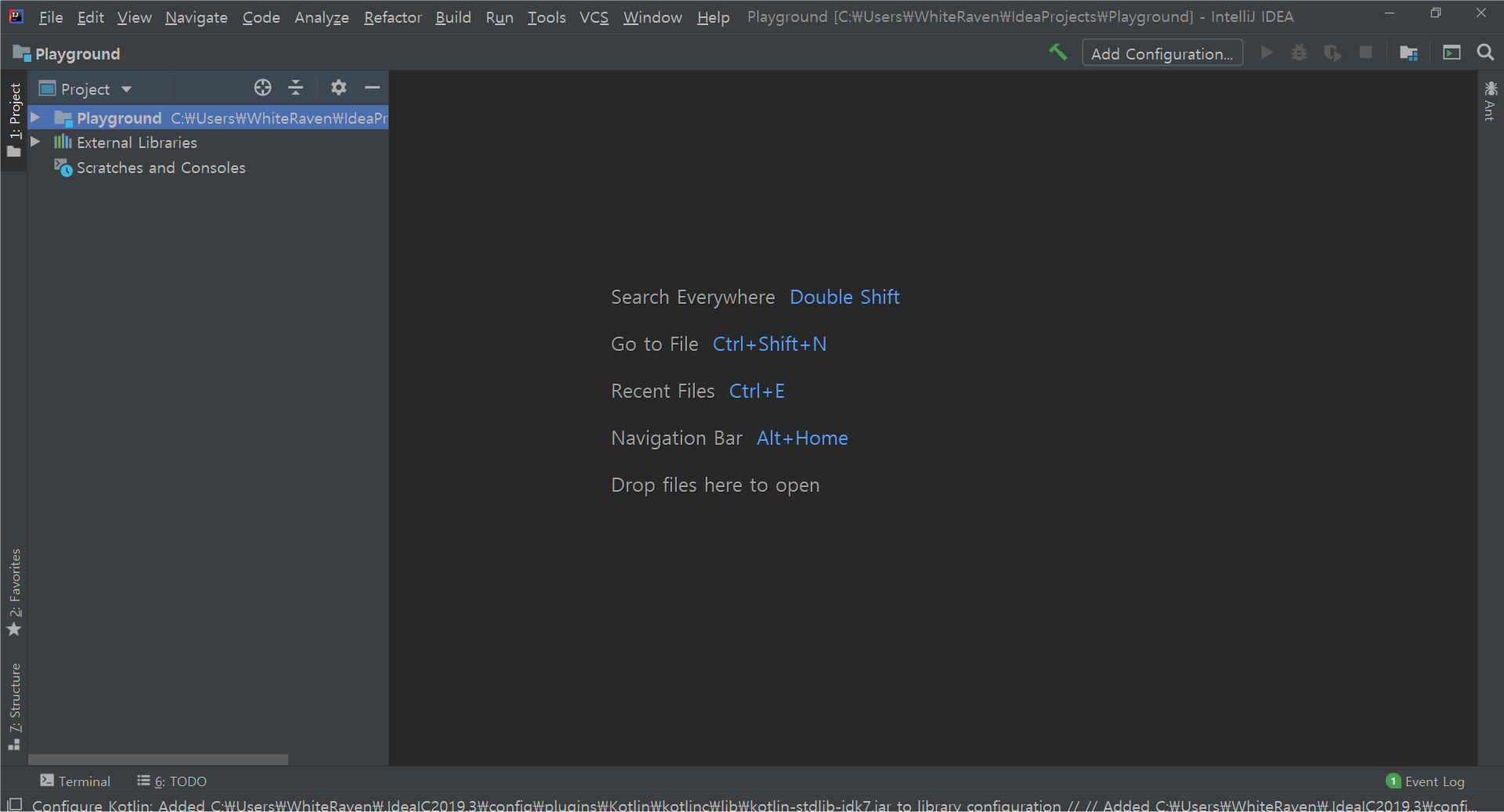1504x812 pixels.
Task: Open the Run menu
Action: (499, 16)
